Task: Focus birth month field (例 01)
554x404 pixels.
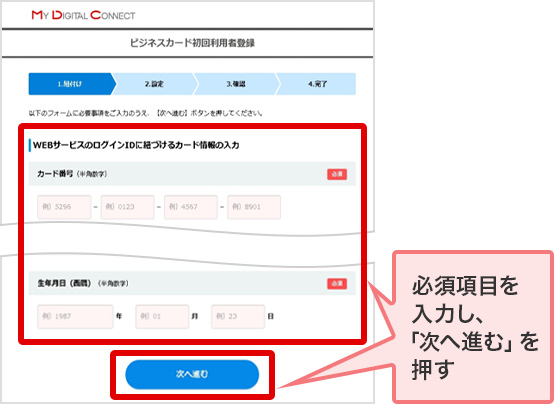Action: [x=162, y=316]
